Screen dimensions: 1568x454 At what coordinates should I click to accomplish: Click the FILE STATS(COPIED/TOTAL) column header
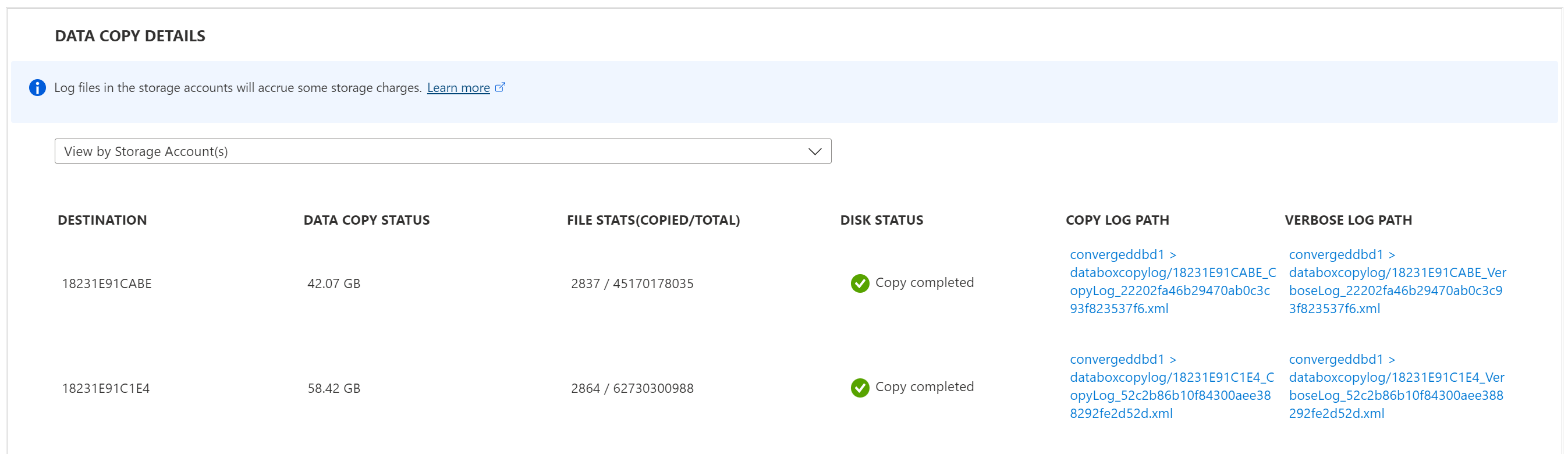pyautogui.click(x=653, y=220)
